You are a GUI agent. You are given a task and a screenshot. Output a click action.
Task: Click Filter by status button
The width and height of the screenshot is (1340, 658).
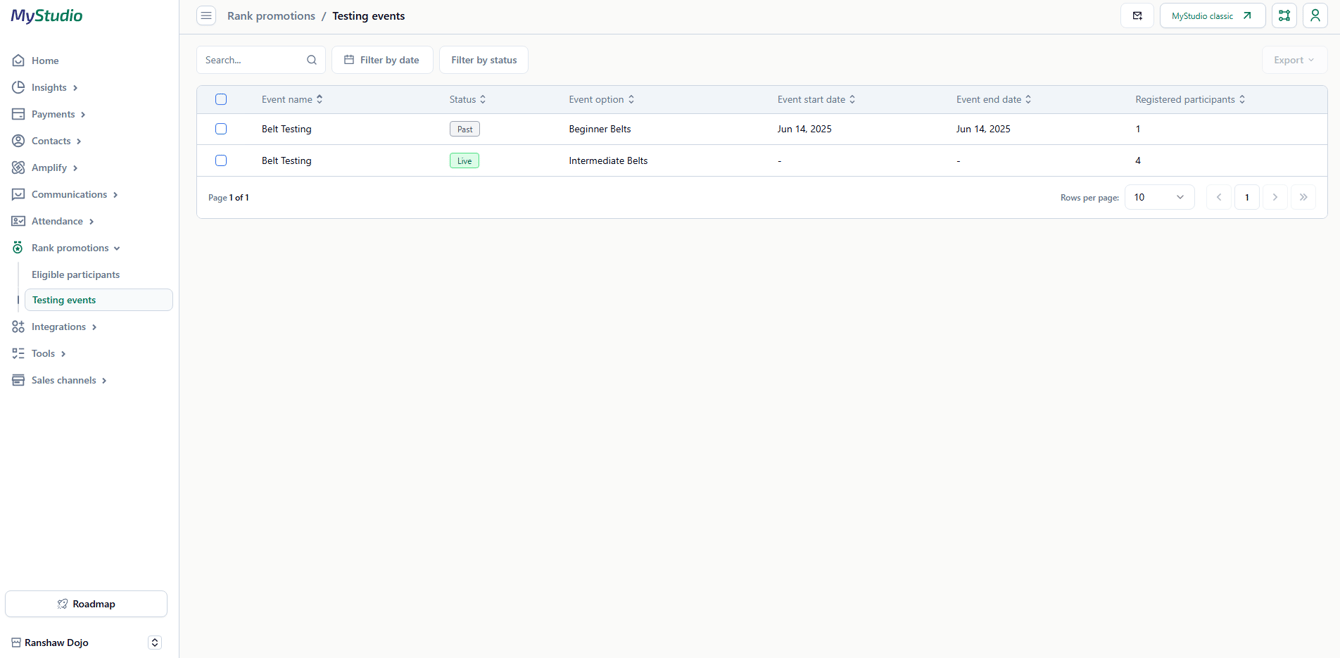[484, 60]
